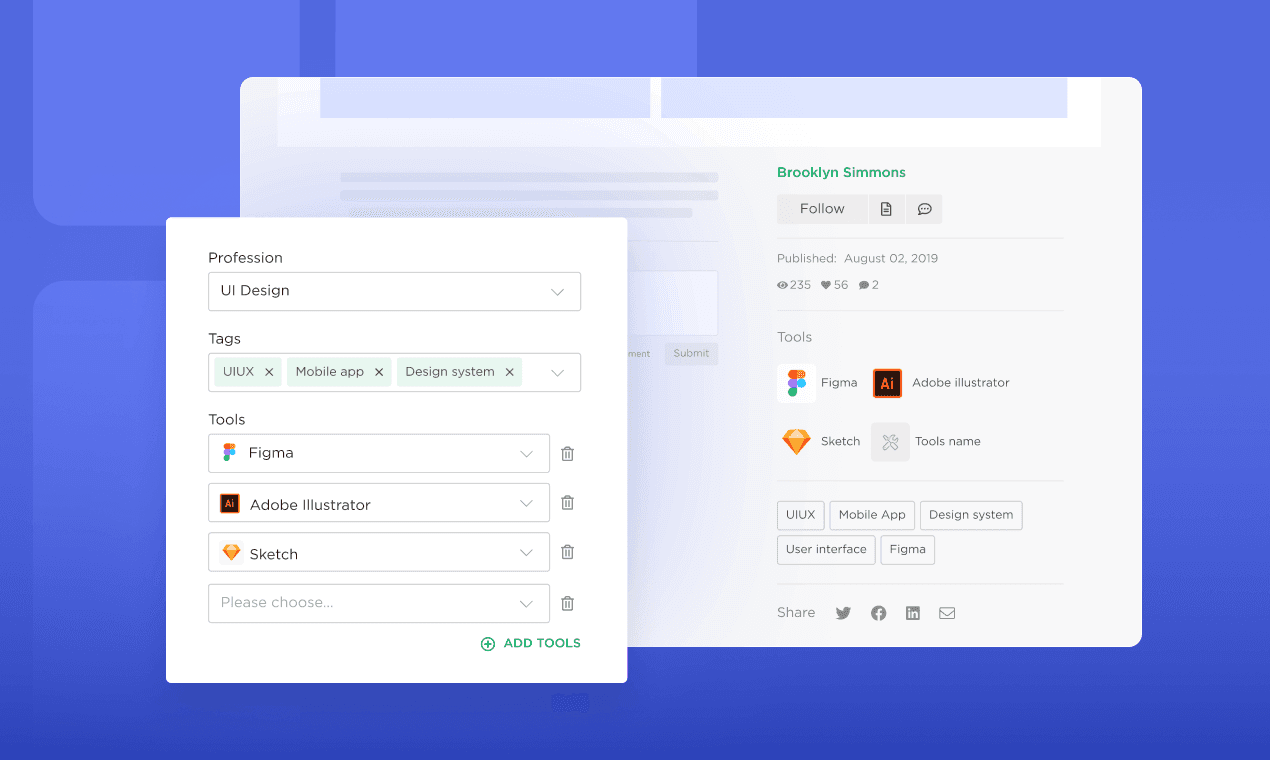The width and height of the screenshot is (1270, 760).
Task: Share on LinkedIn
Action: point(912,613)
